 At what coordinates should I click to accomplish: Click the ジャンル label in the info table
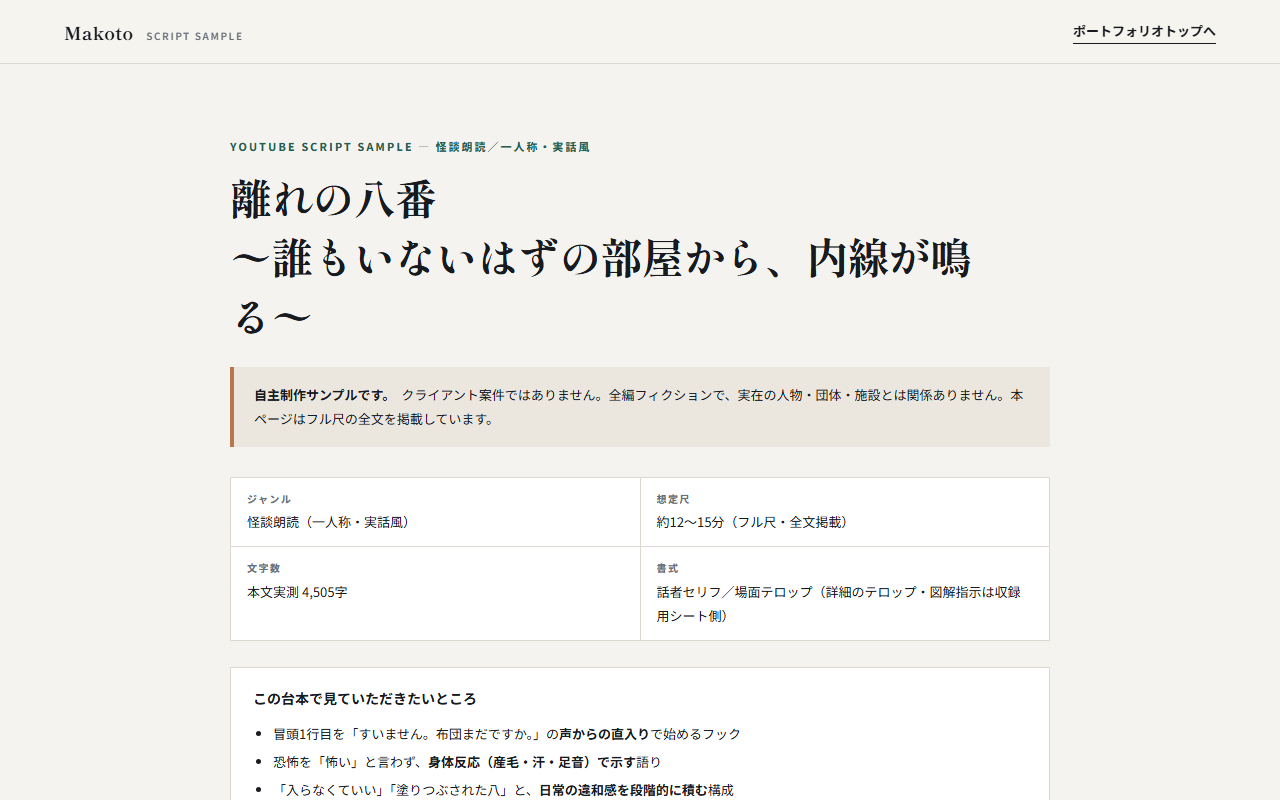click(x=269, y=499)
